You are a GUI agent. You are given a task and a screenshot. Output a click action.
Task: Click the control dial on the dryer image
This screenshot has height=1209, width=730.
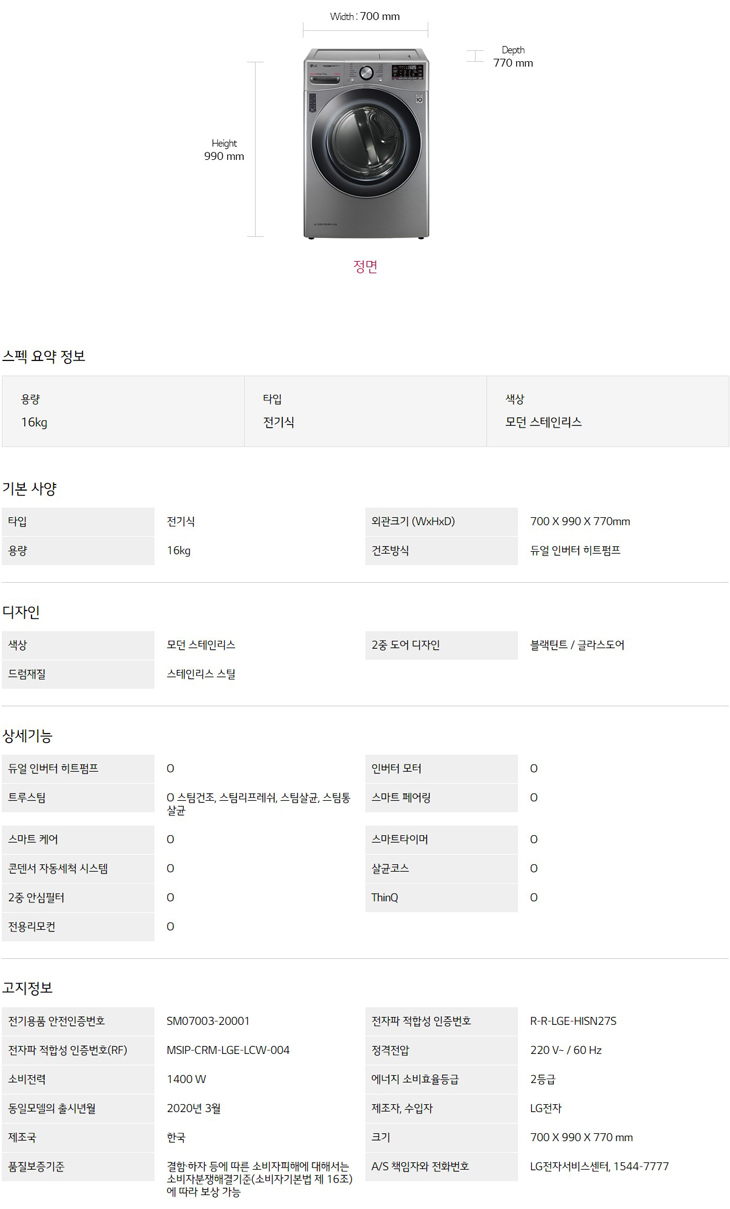(x=367, y=73)
